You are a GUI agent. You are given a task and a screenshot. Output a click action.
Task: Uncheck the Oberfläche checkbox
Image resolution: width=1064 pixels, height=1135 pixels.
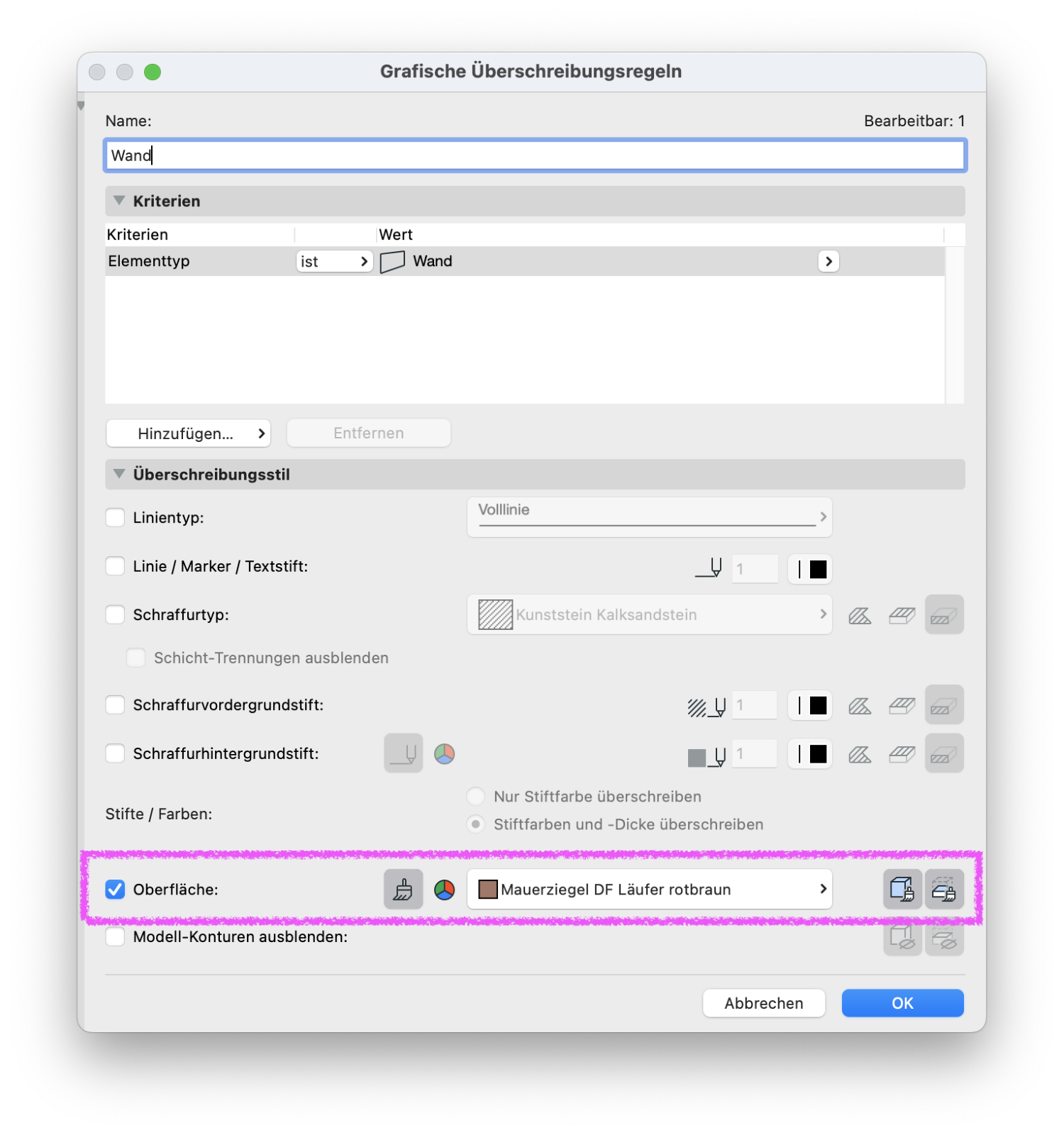point(115,889)
